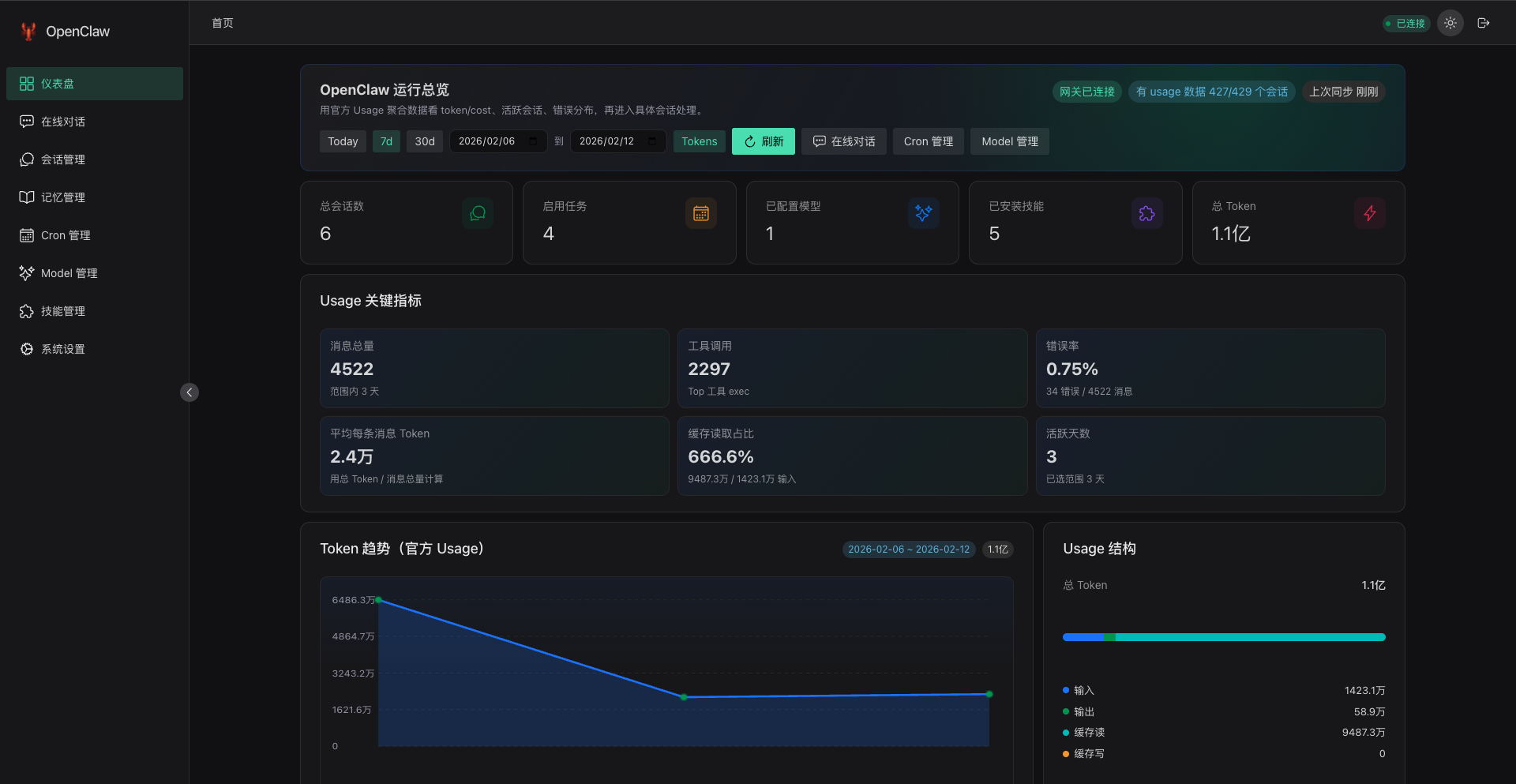Screen dimensions: 1516x784
Task: Click the Usage 结构 token distribution bar
Action: click(x=1223, y=637)
